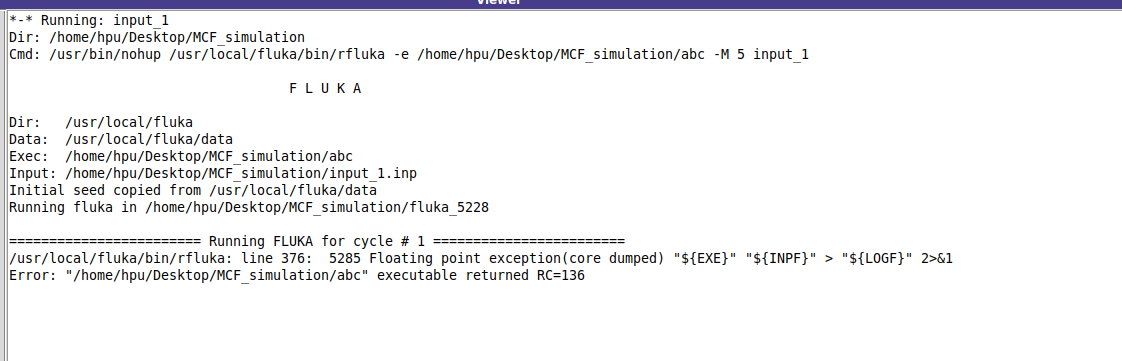Viewport: 1122px width, 361px height.
Task: Click the 'F L U K A' banner text
Action: click(x=325, y=89)
